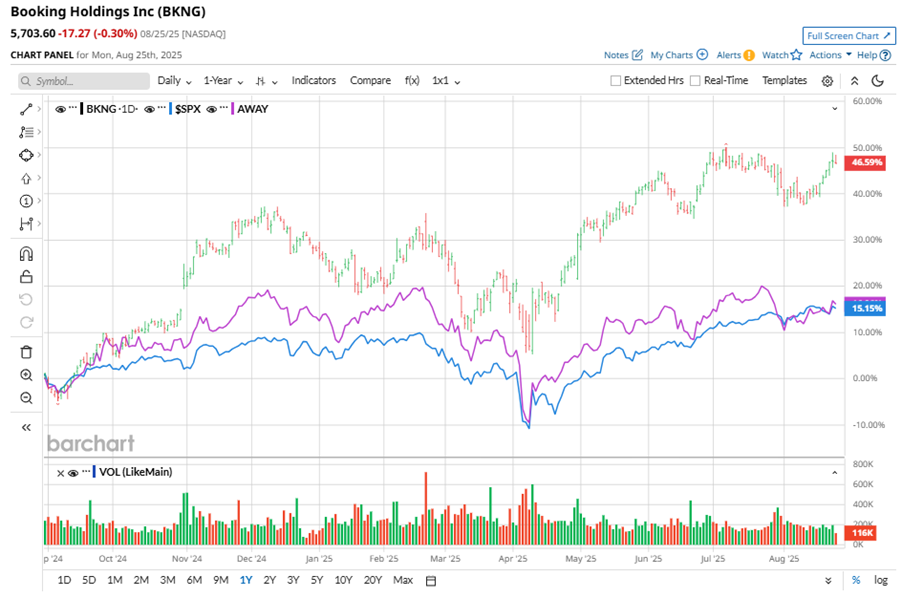This screenshot has width=902, height=598.
Task: Select the 10Y time range
Action: coord(343,580)
